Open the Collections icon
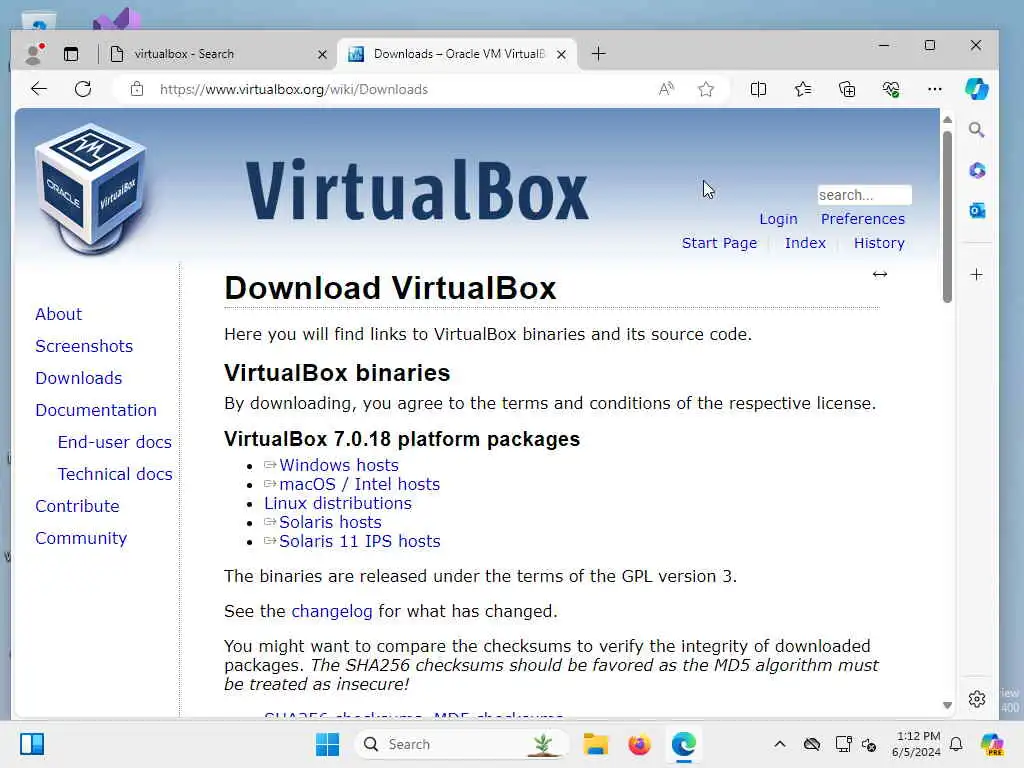1024x768 pixels. coord(847,89)
